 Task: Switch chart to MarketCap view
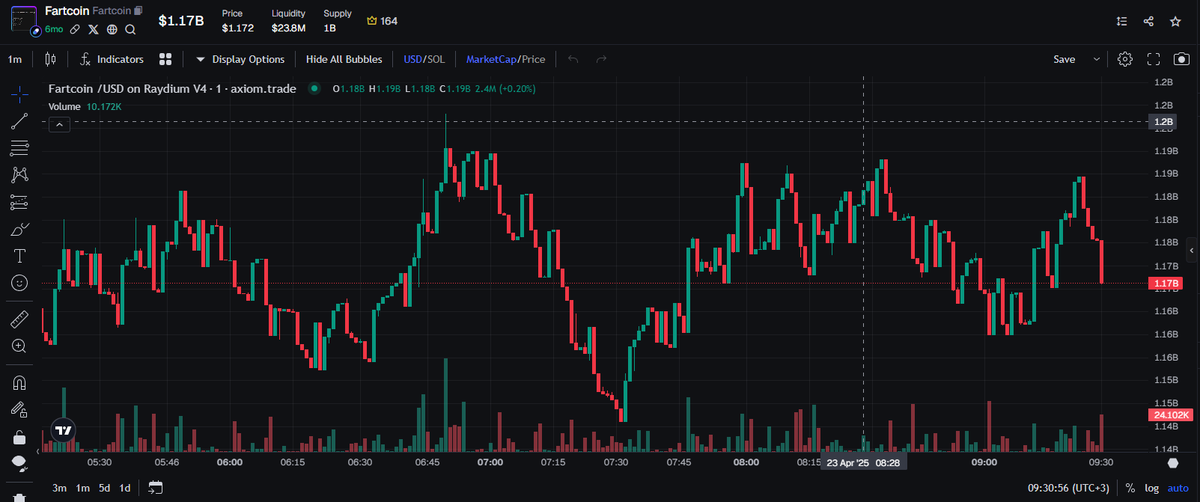pos(491,59)
